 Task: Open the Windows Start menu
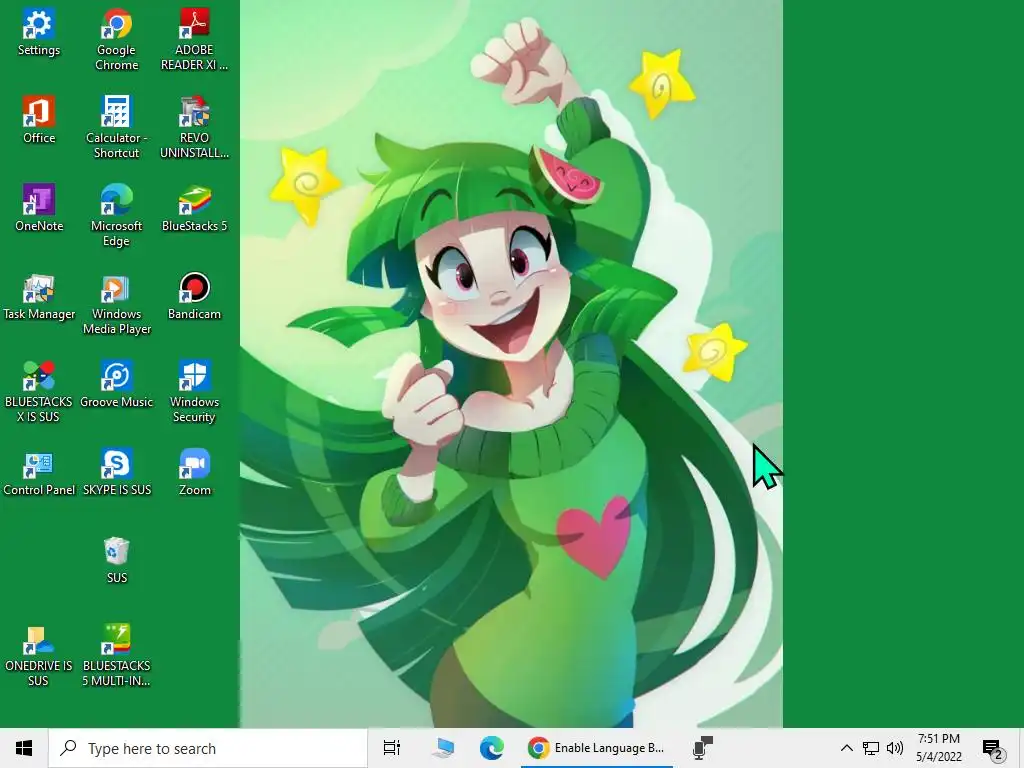[x=24, y=748]
